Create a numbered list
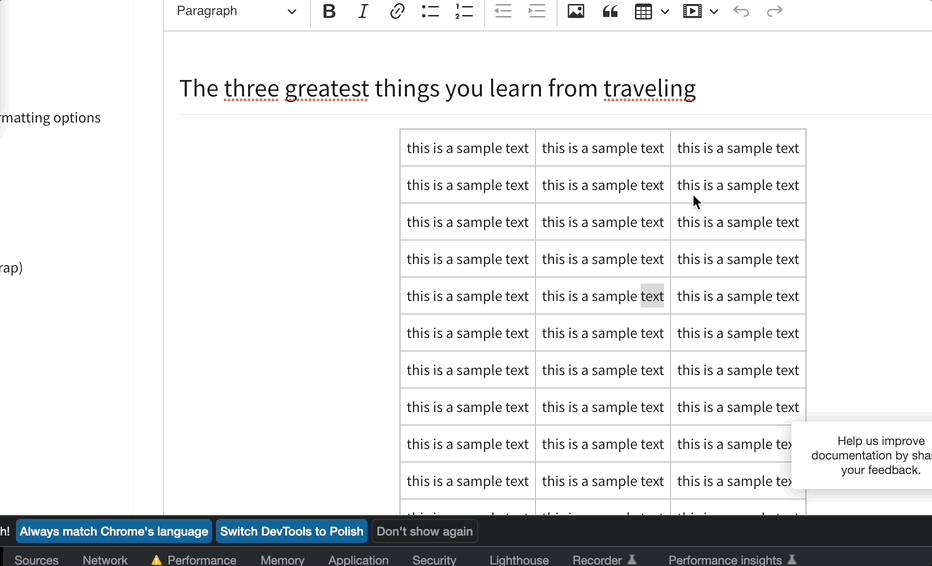932x566 pixels. 464,11
